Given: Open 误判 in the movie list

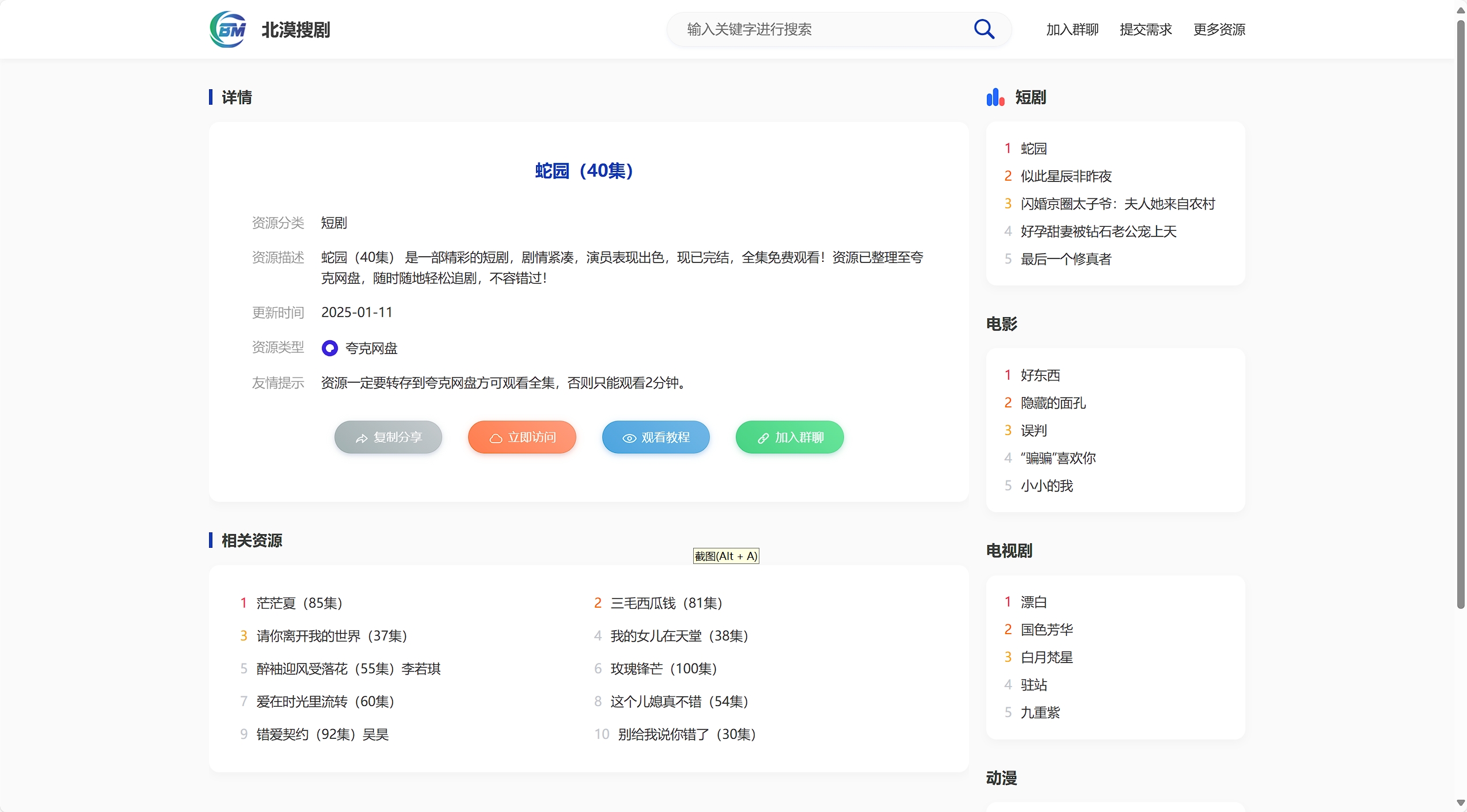Looking at the screenshot, I should point(1033,430).
